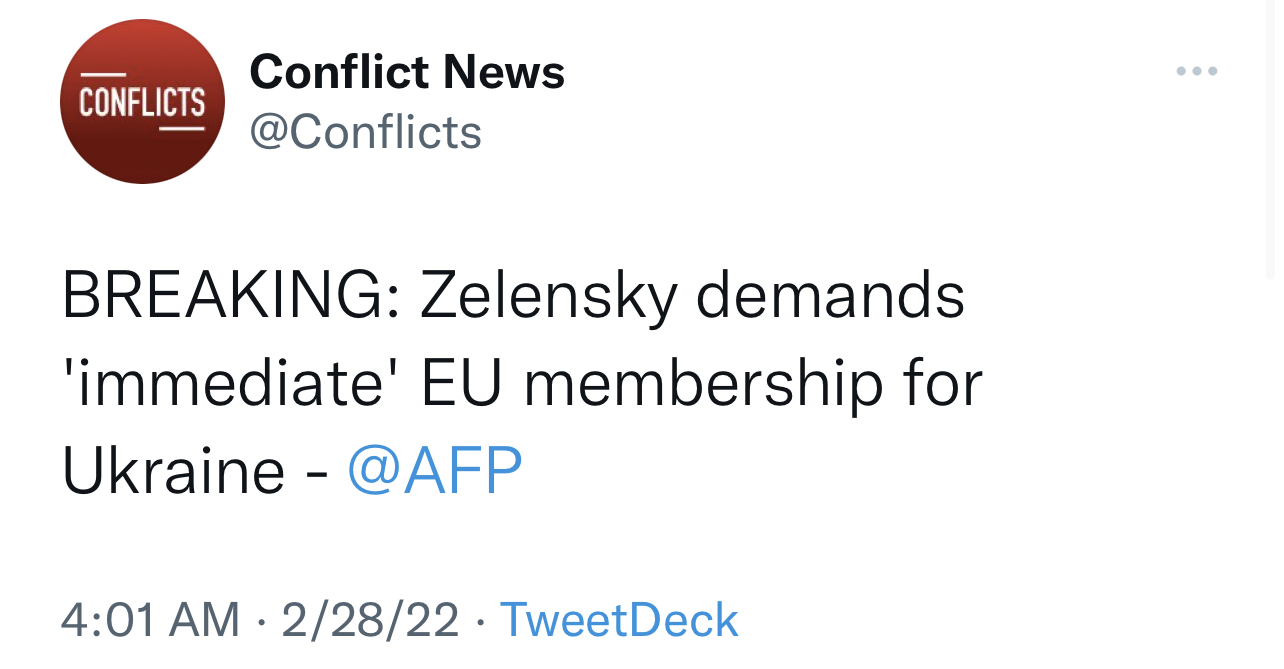Click the white CONFLICTS text in the logo
Viewport: 1284px width, 669px height.
coord(142,102)
